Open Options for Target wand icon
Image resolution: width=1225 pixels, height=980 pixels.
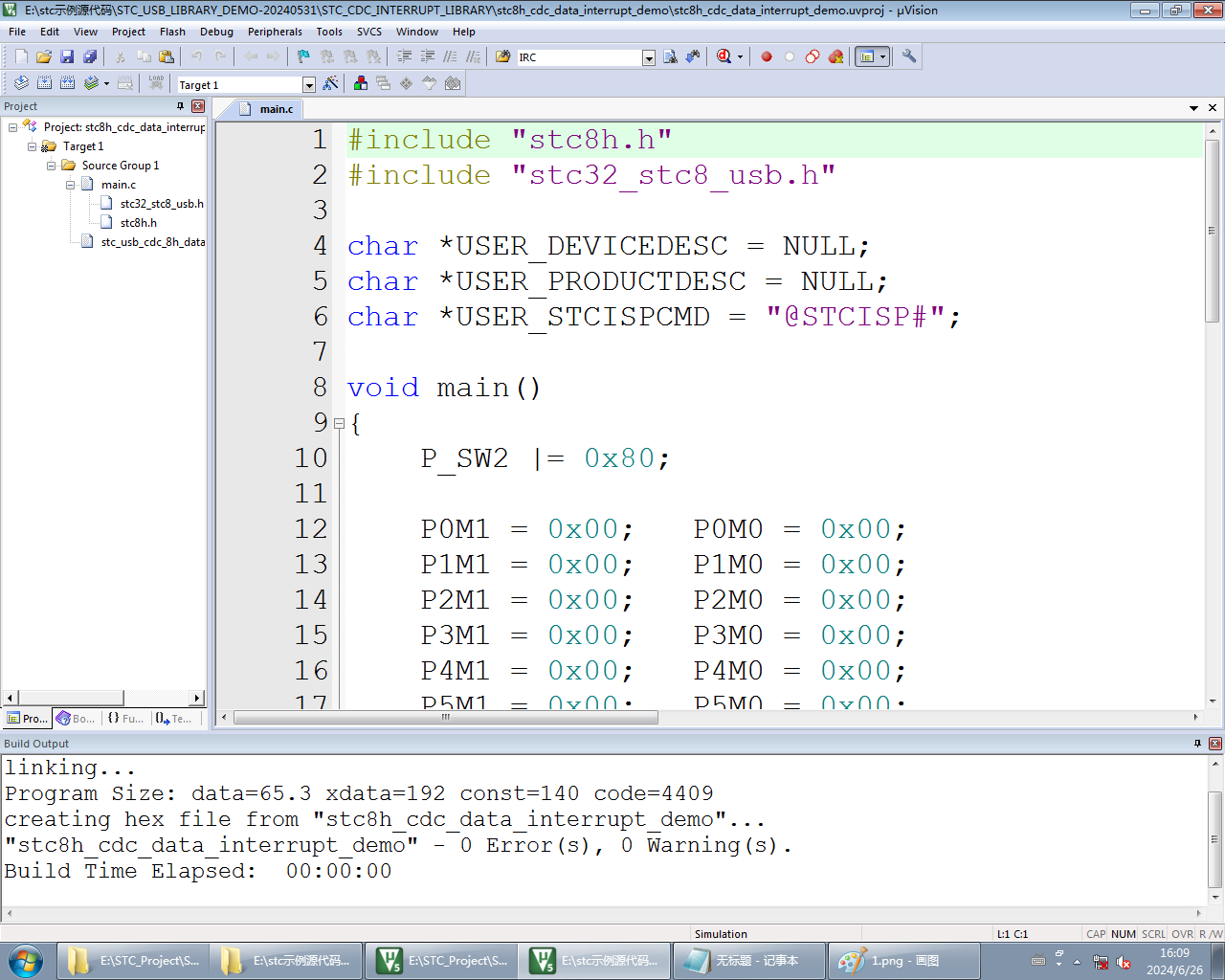pos(330,84)
